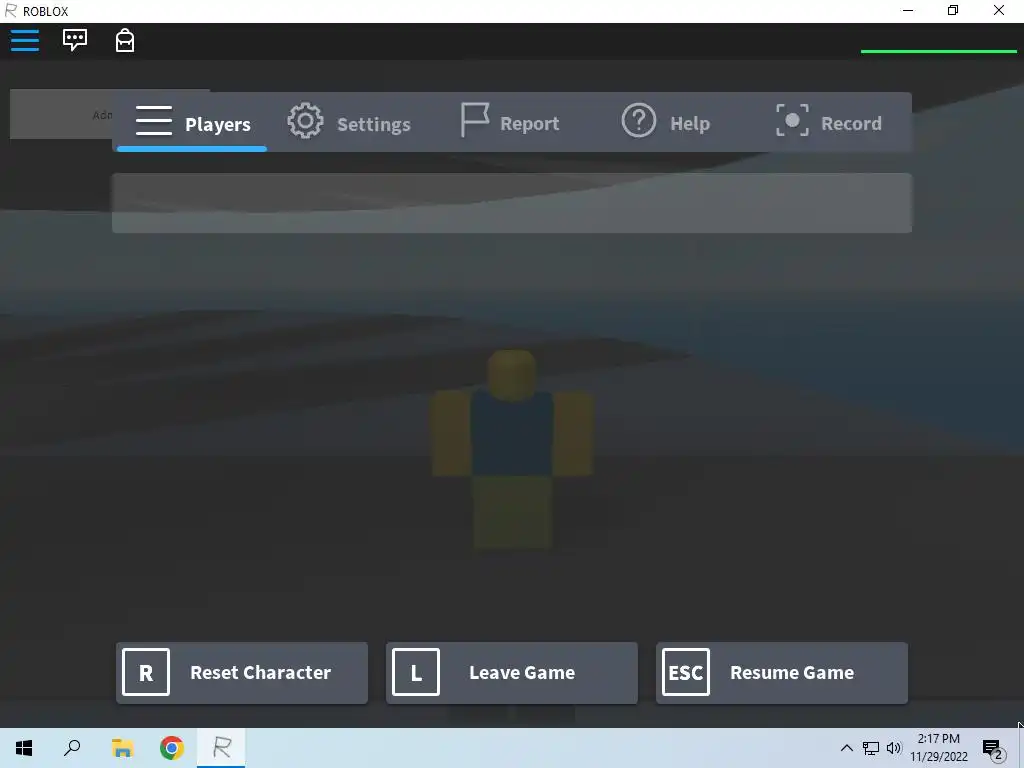Open the volume tray icon
Image resolution: width=1024 pixels, height=768 pixels.
click(893, 748)
